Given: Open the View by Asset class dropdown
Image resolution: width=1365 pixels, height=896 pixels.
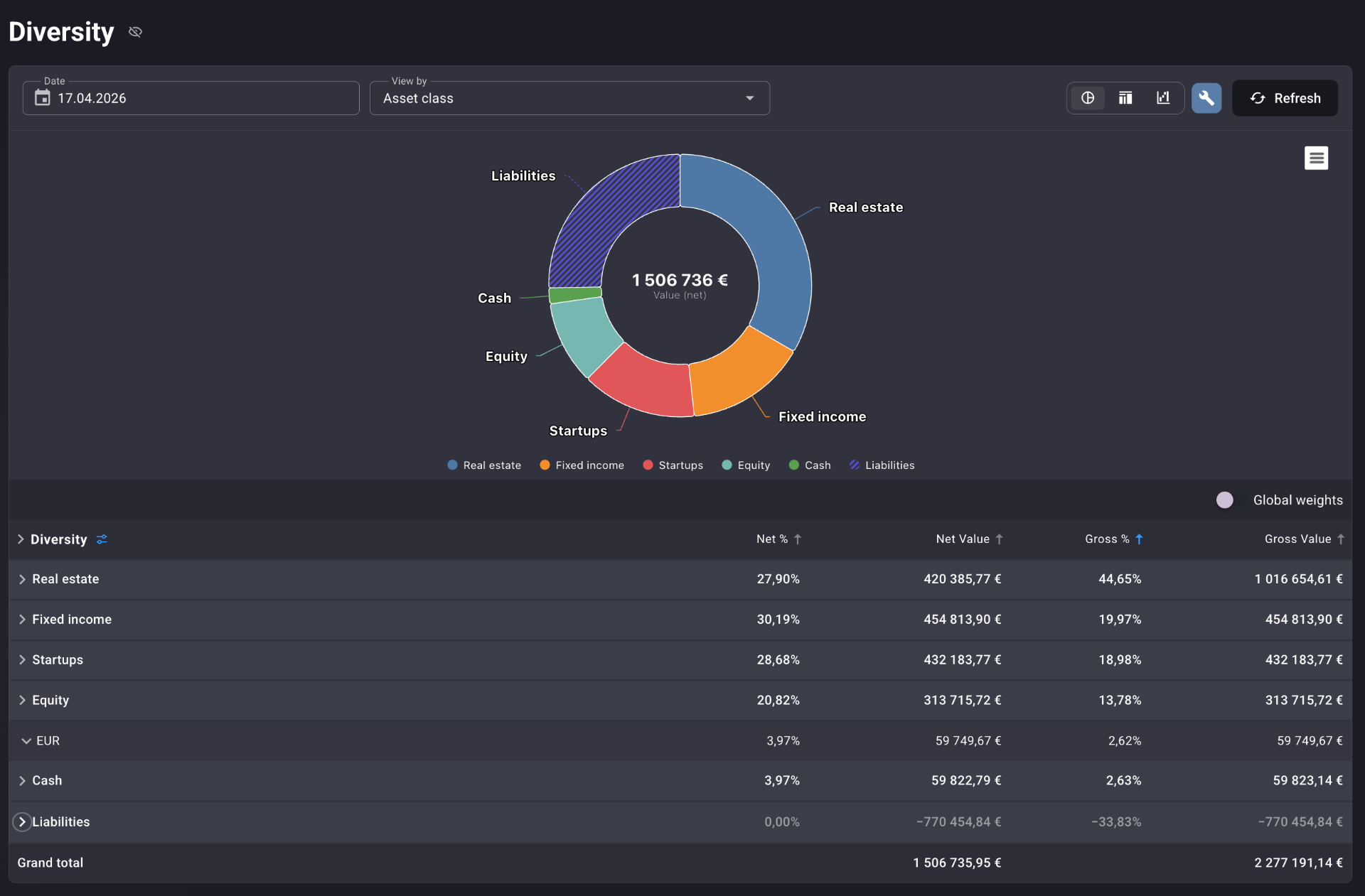Looking at the screenshot, I should (569, 98).
